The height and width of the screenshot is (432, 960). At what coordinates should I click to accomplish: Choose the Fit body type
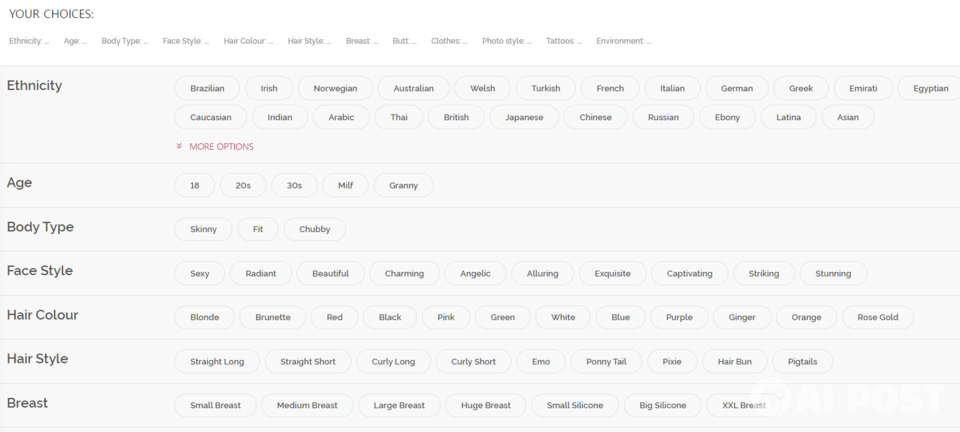point(258,229)
